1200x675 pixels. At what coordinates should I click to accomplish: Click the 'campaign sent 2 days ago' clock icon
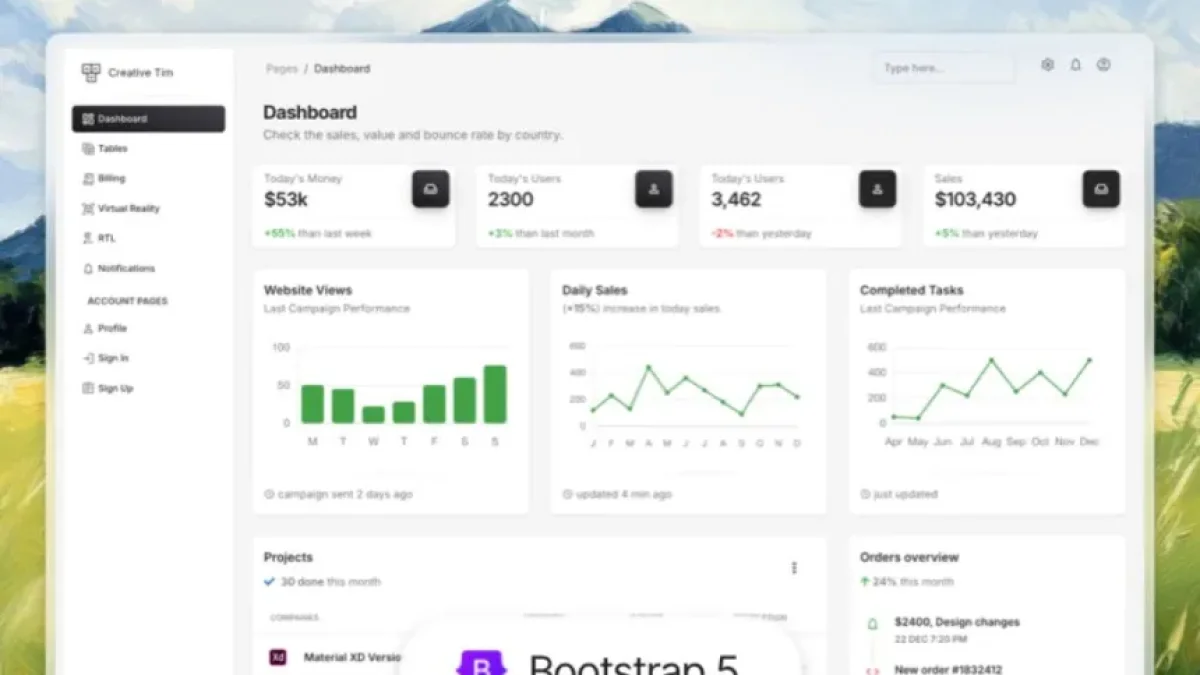click(269, 494)
